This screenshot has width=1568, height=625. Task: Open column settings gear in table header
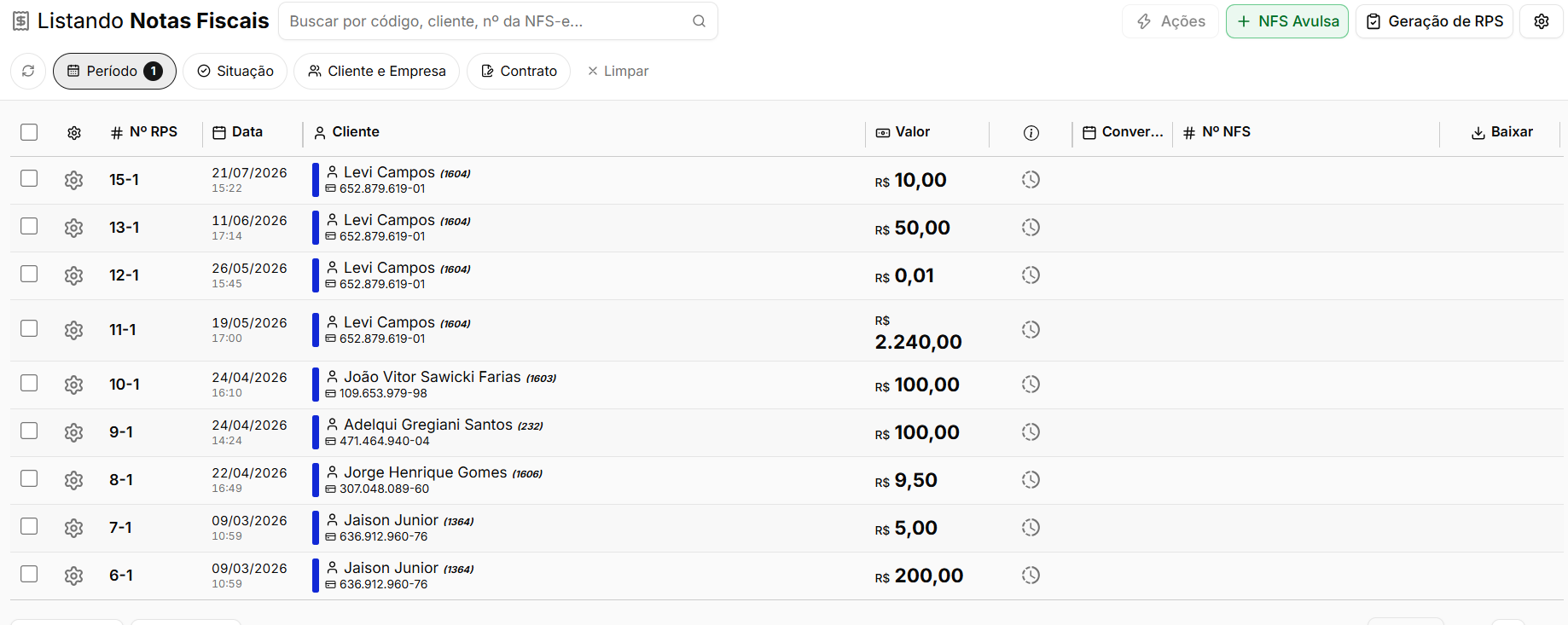74,132
